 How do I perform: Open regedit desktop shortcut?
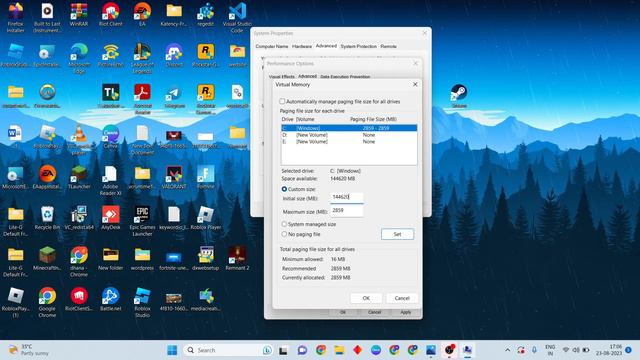pos(205,16)
